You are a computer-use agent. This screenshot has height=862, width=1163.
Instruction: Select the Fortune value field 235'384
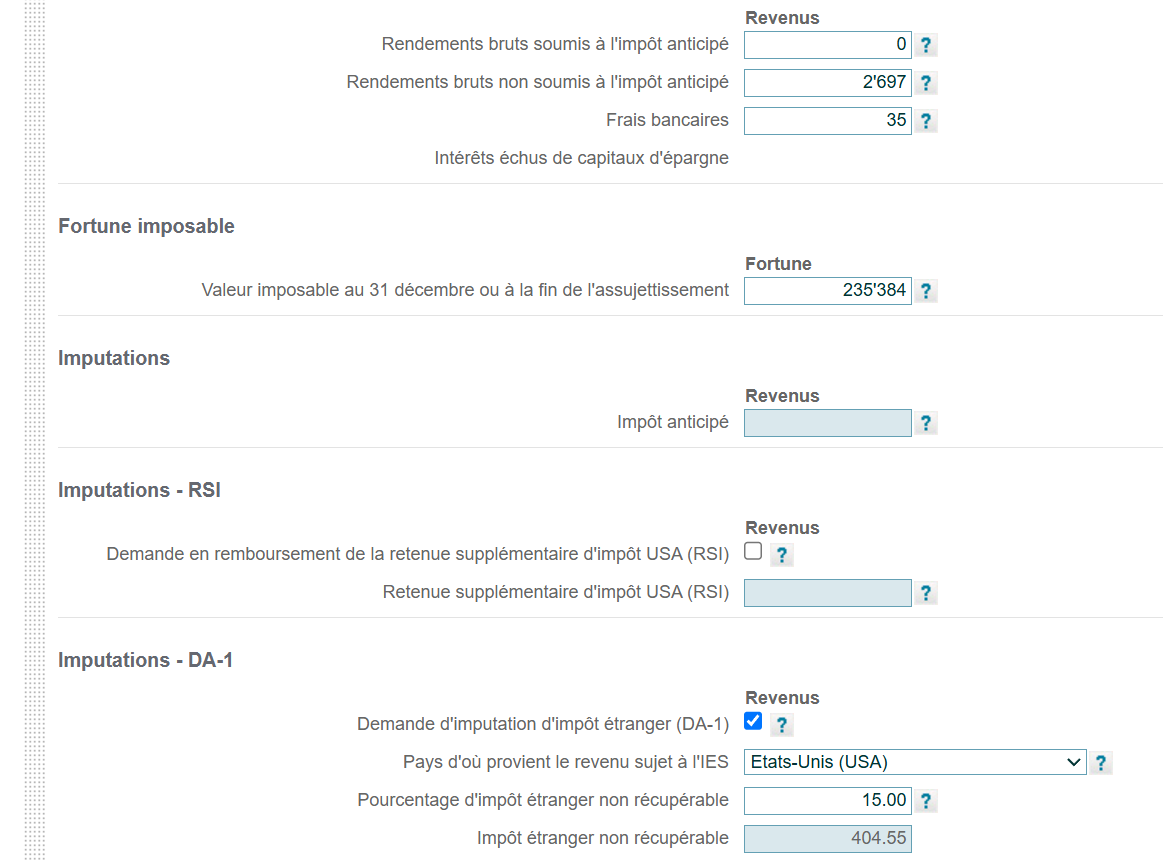pyautogui.click(x=828, y=291)
